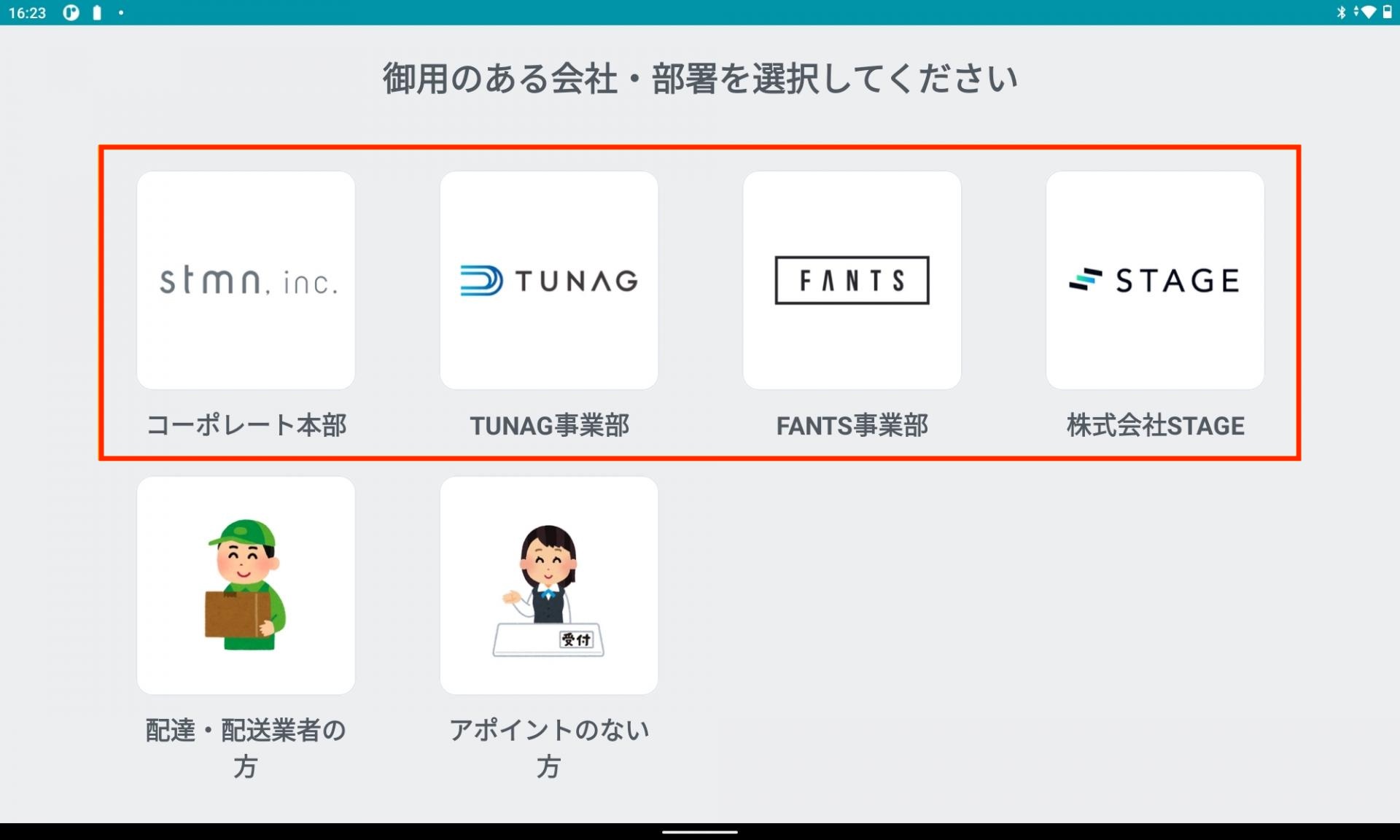The image size is (1400, 840).
Task: Select the STAGE logo tile
Action: point(1155,280)
